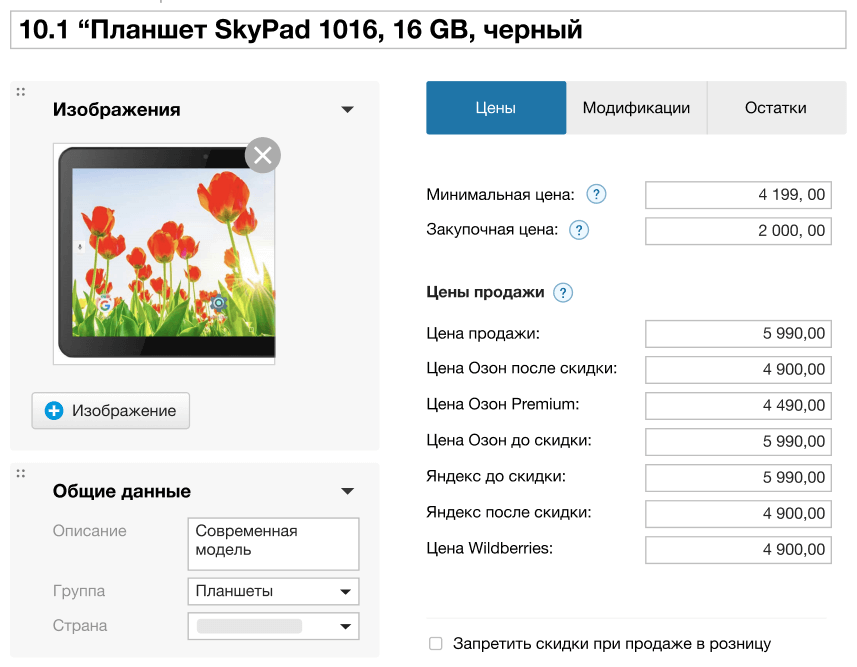Click the Цена Wildberries price field
This screenshot has width=857, height=667.
[738, 550]
